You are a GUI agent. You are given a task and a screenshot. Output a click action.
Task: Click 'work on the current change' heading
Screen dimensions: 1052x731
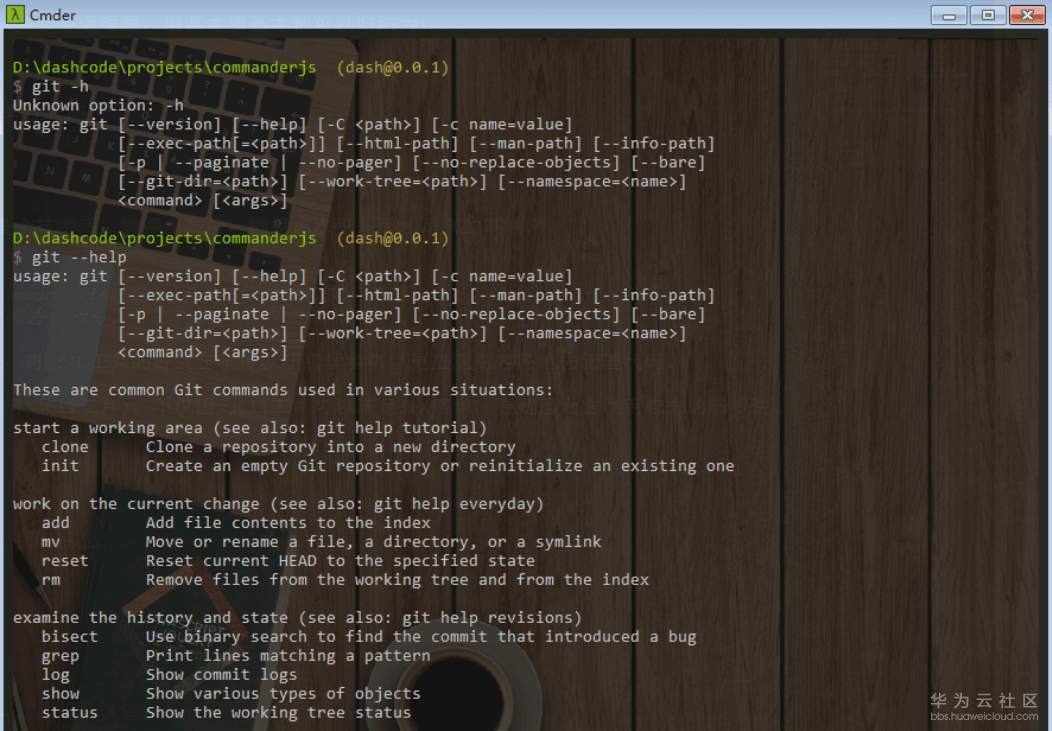pos(278,504)
